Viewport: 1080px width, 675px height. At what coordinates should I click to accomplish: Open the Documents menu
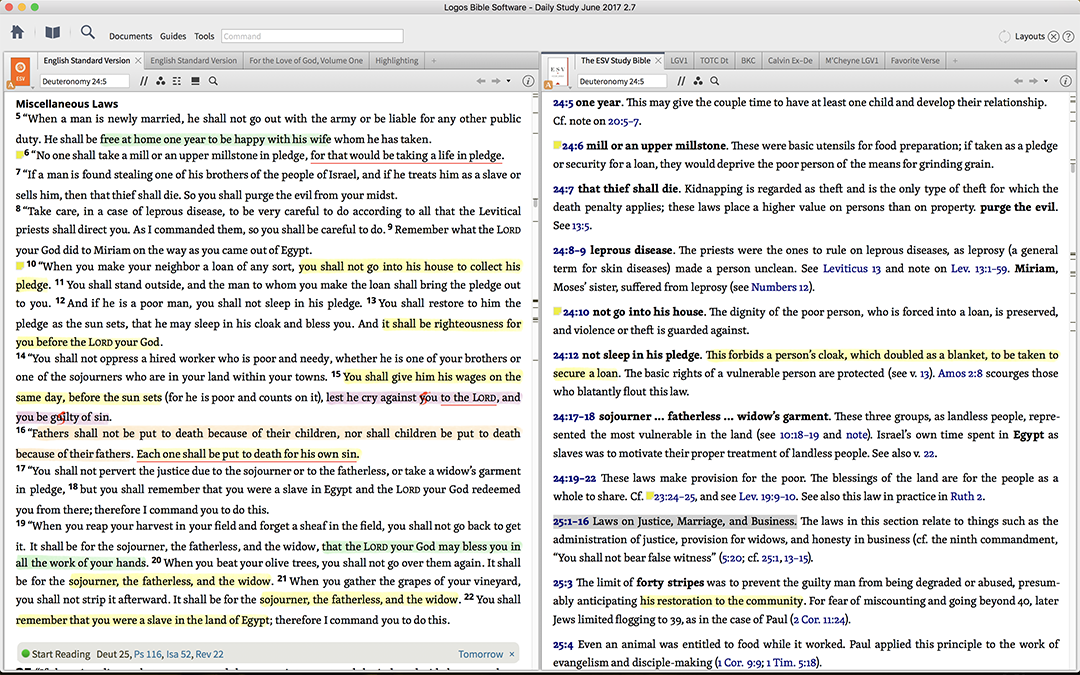(130, 37)
